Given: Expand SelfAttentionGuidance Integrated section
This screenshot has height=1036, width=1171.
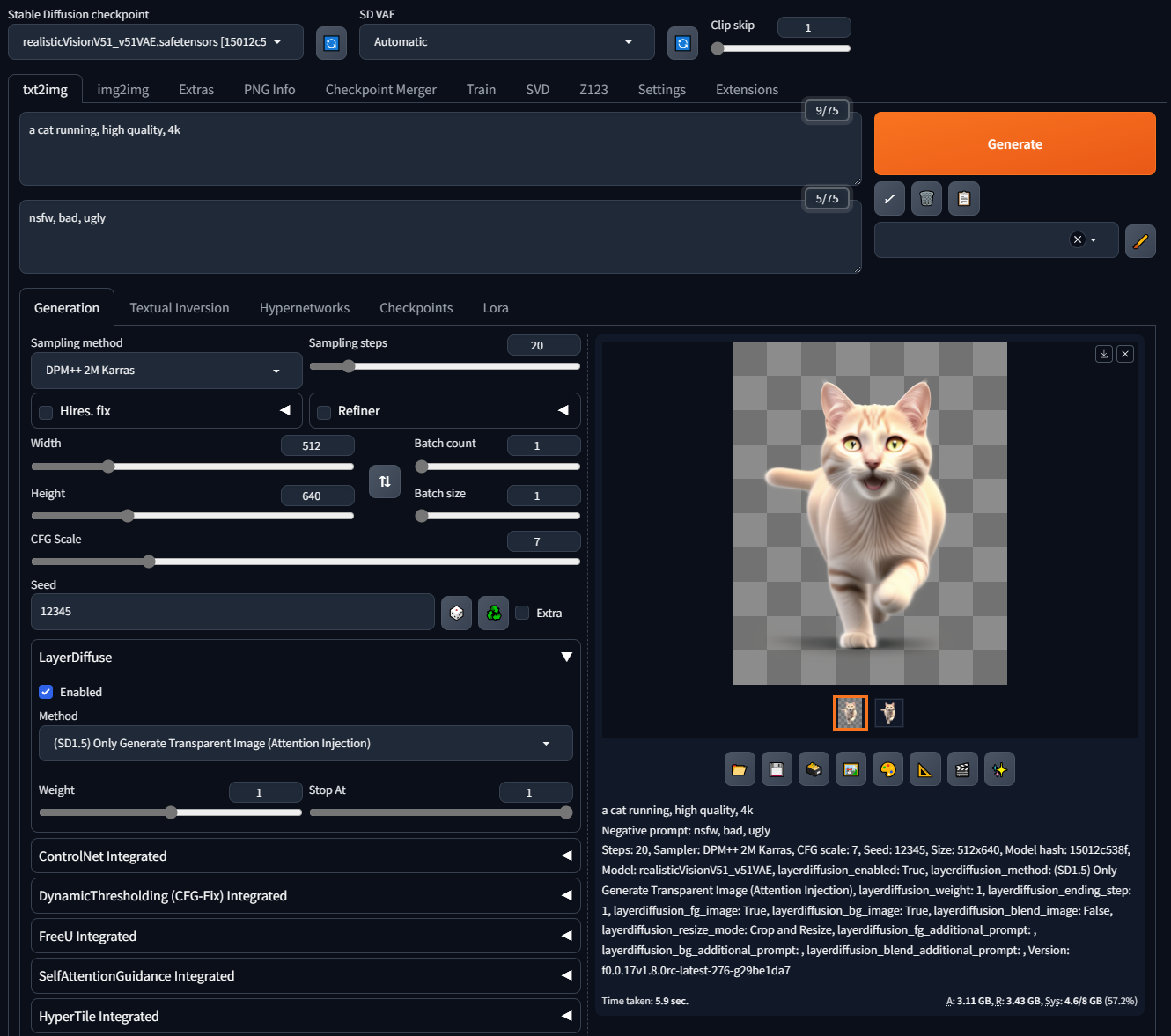Looking at the screenshot, I should point(306,975).
